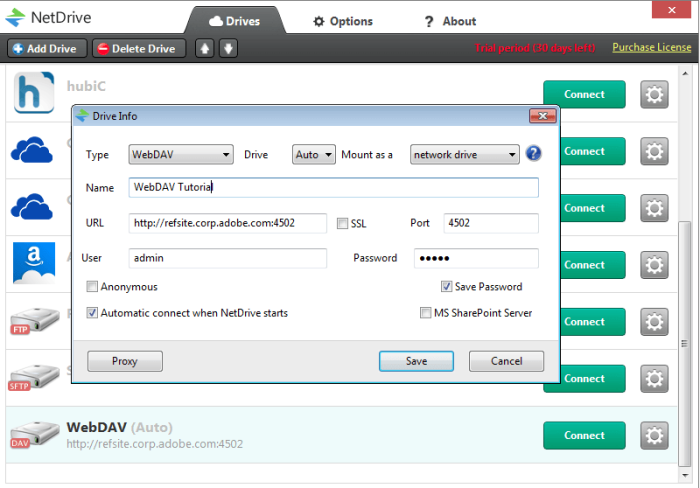Click the drive list vertical scrollbar thumb
This screenshot has width=700, height=488.
(x=684, y=343)
